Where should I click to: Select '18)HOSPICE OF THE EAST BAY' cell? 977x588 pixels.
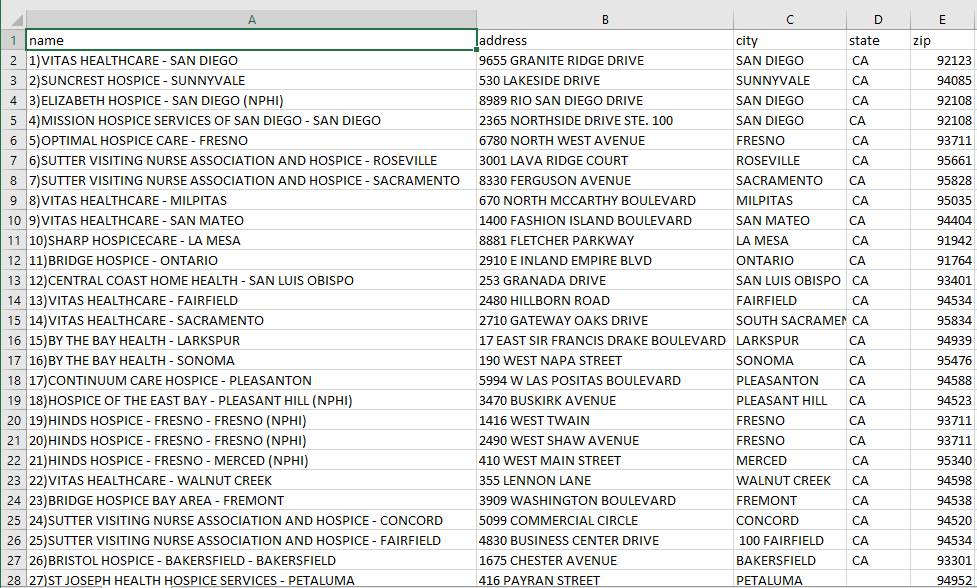tap(252, 401)
